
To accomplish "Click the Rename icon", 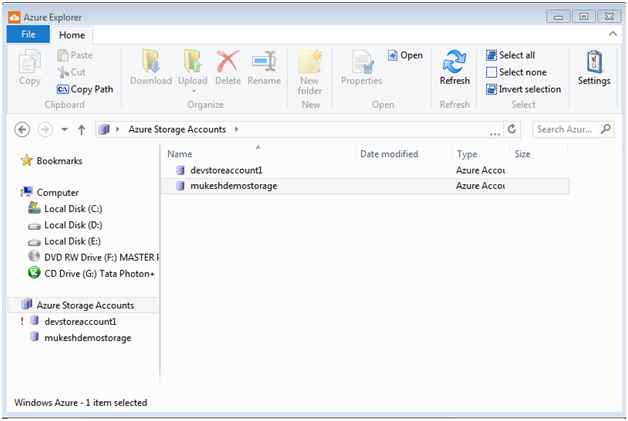I will (264, 61).
